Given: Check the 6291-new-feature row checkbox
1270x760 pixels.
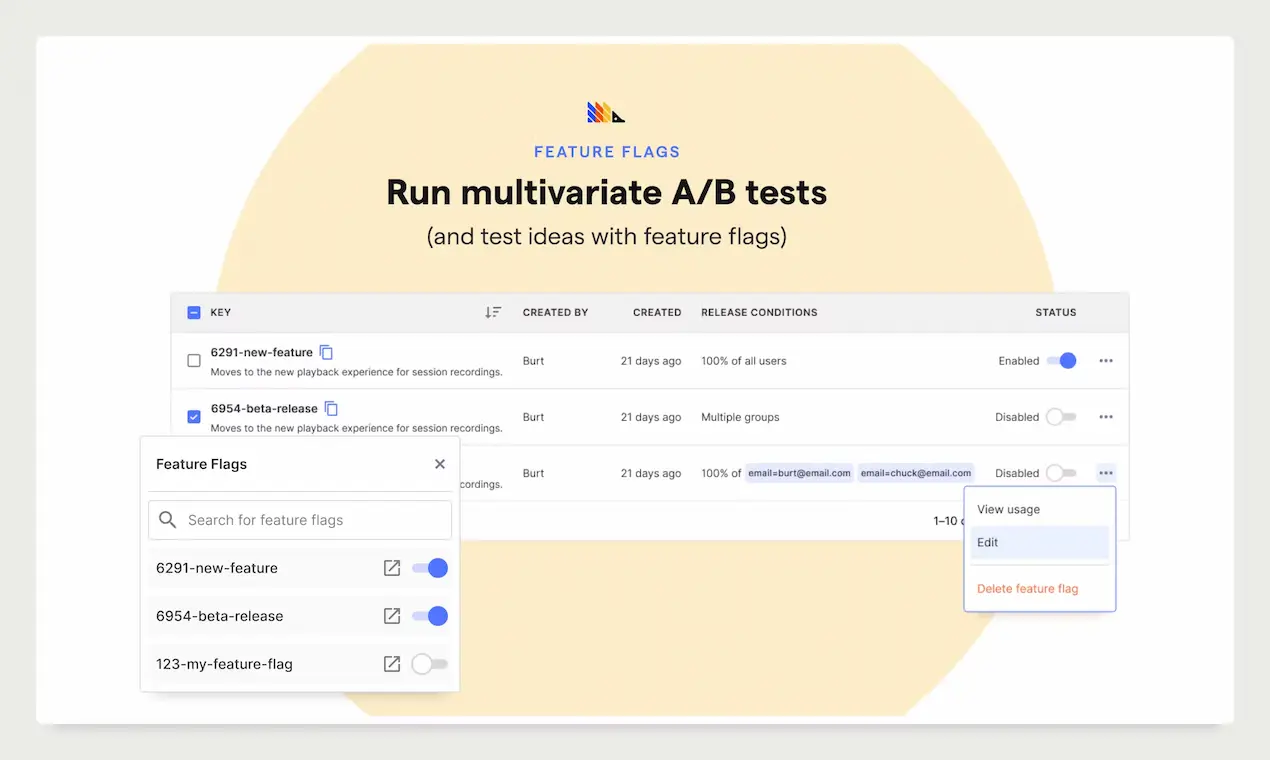Looking at the screenshot, I should [194, 361].
